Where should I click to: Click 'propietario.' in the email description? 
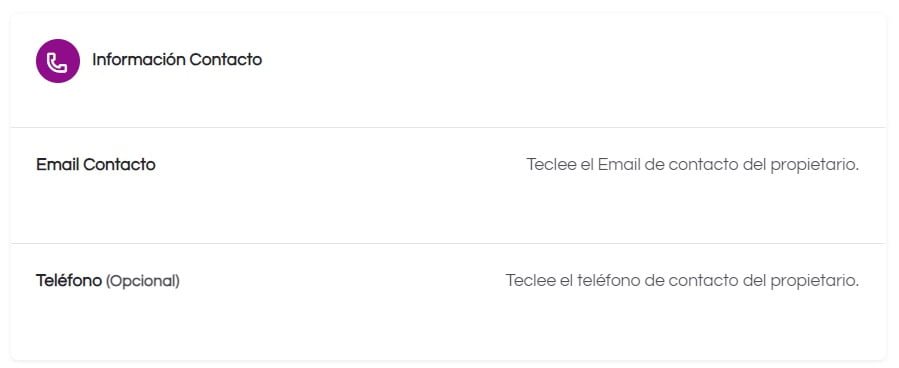815,166
